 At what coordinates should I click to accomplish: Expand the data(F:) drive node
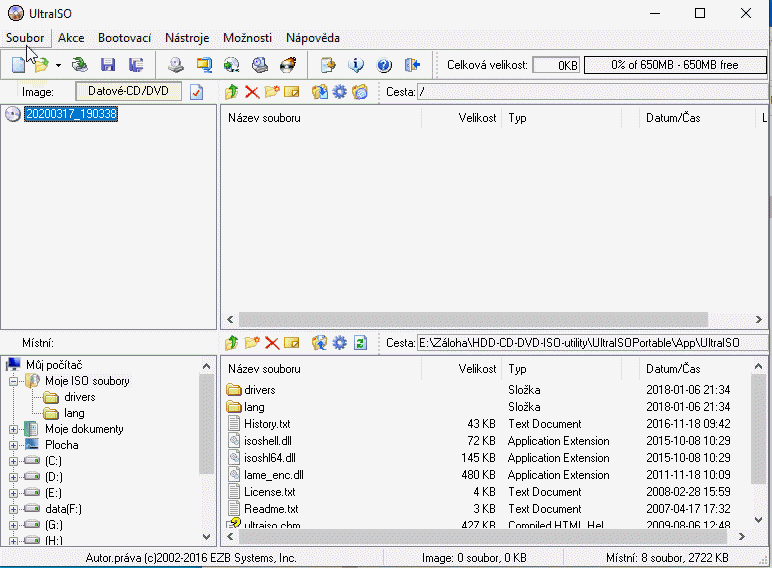coord(14,509)
